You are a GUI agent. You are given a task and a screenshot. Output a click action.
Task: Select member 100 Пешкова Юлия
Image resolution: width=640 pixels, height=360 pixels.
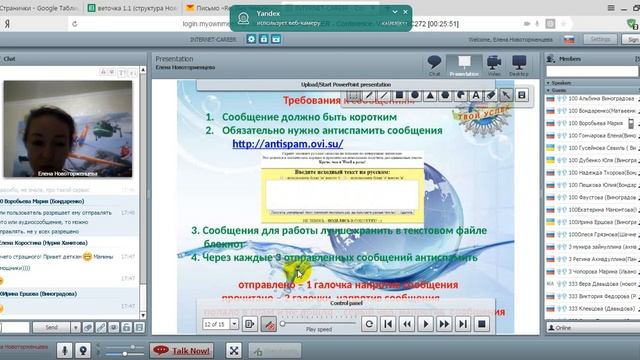point(592,185)
